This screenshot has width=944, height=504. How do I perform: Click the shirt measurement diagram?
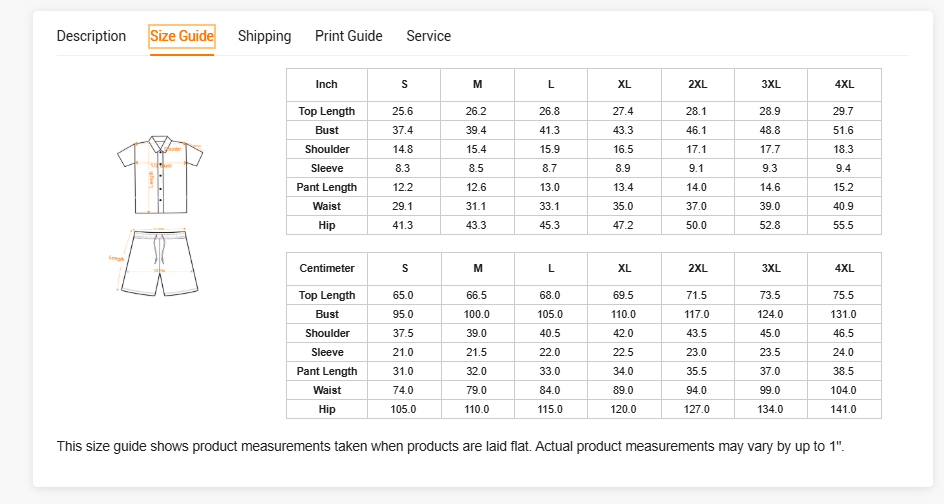coord(159,174)
